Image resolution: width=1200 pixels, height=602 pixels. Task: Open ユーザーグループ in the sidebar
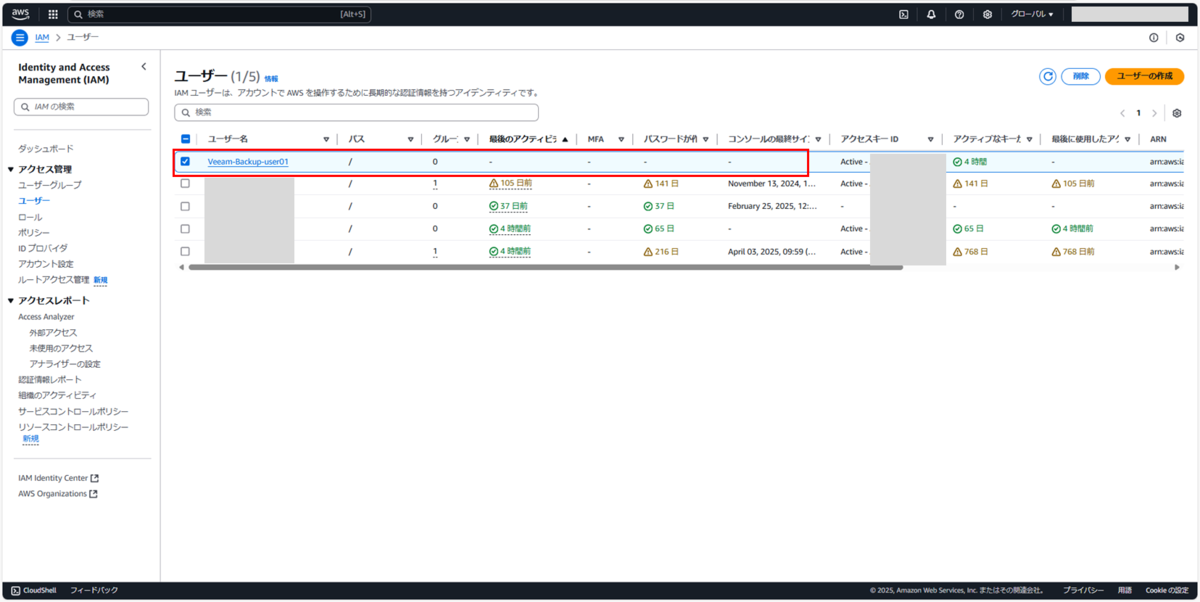click(50, 185)
